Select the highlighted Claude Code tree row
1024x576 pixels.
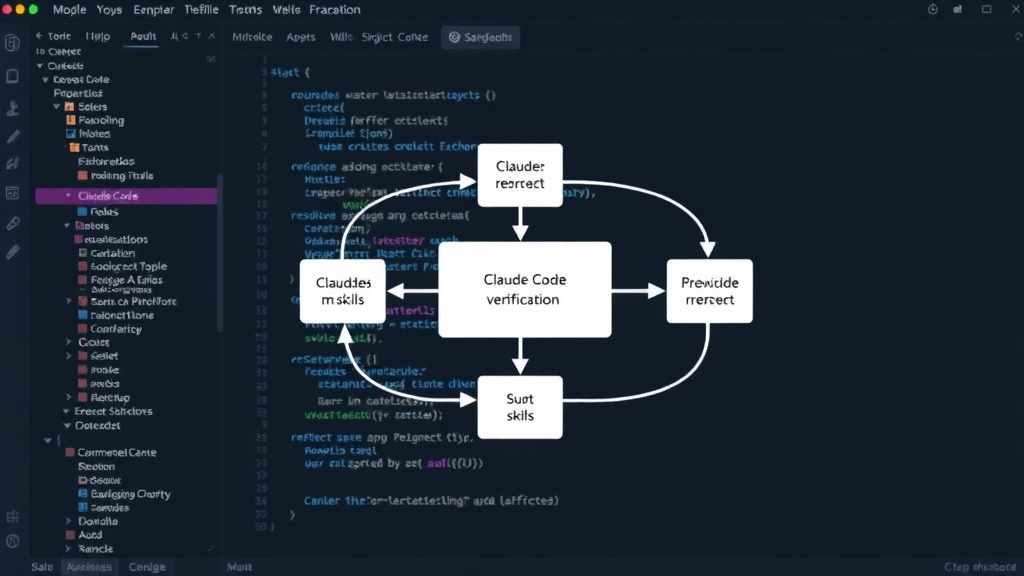(x=126, y=196)
